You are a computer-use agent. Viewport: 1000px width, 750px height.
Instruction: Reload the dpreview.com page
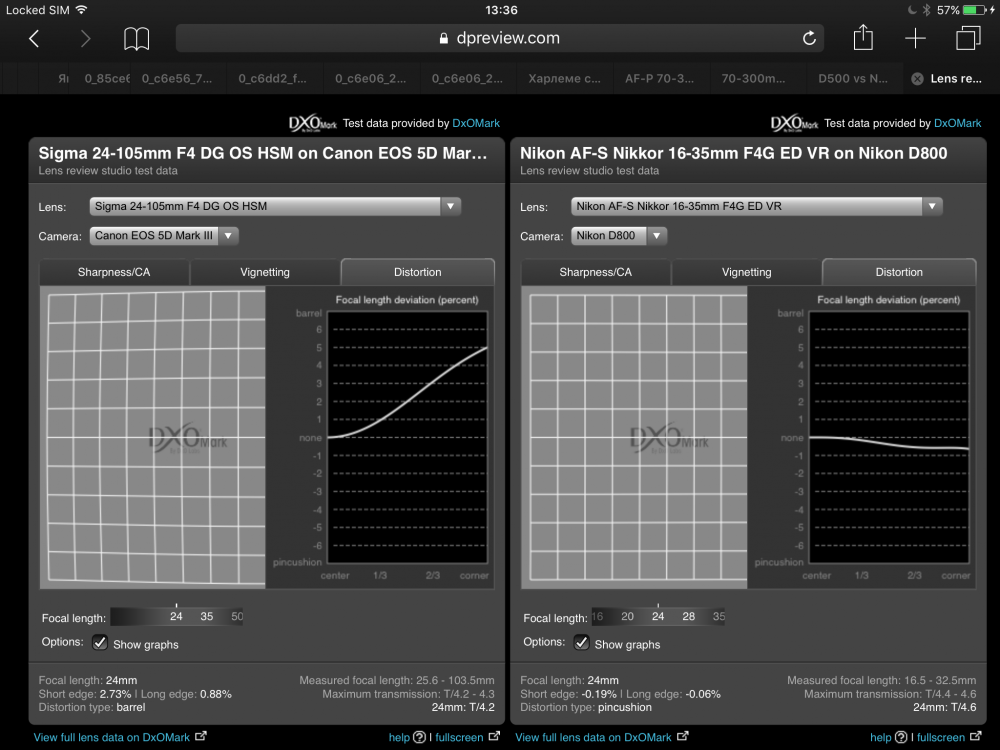[x=809, y=38]
